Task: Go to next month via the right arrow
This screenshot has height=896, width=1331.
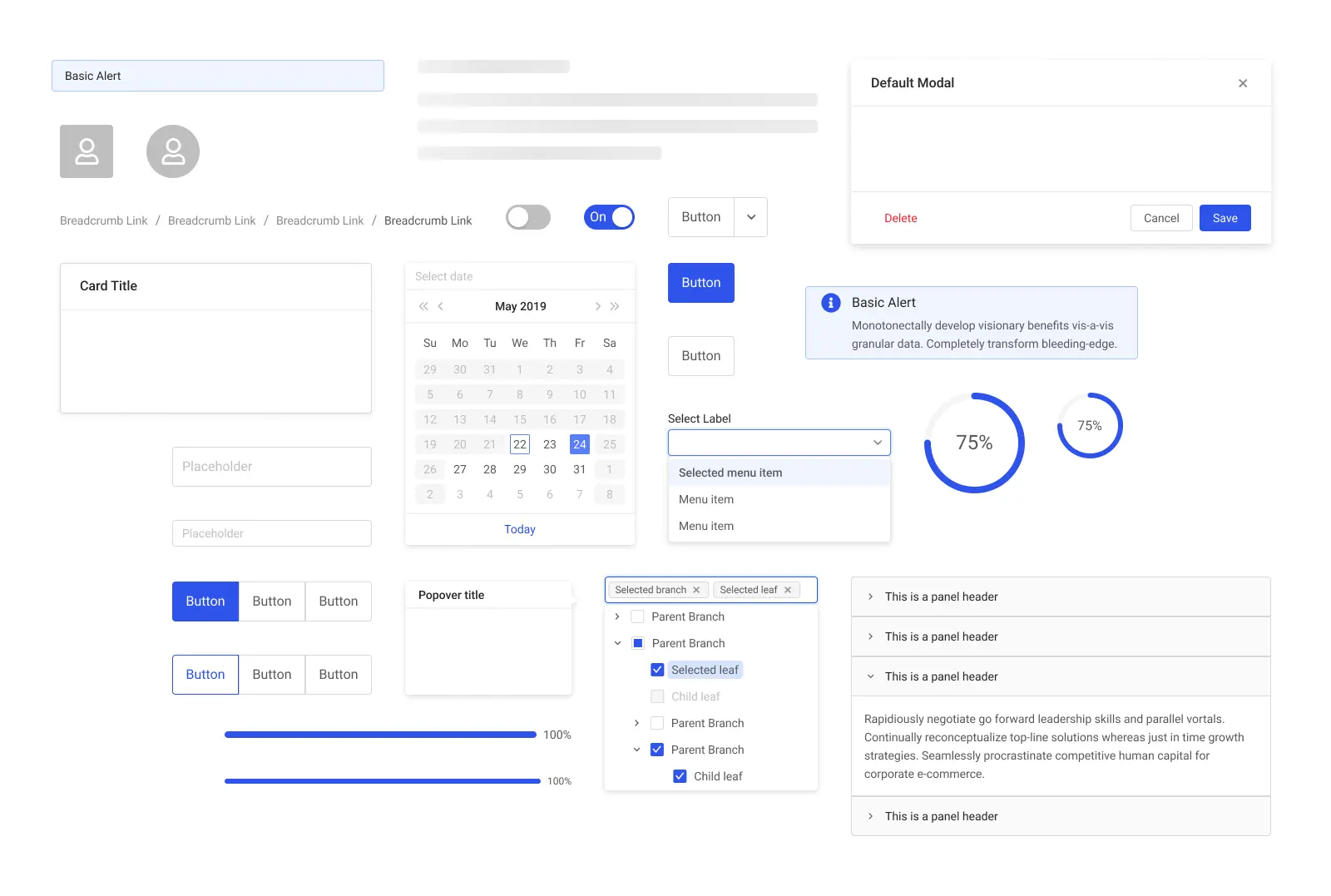Action: [x=597, y=306]
